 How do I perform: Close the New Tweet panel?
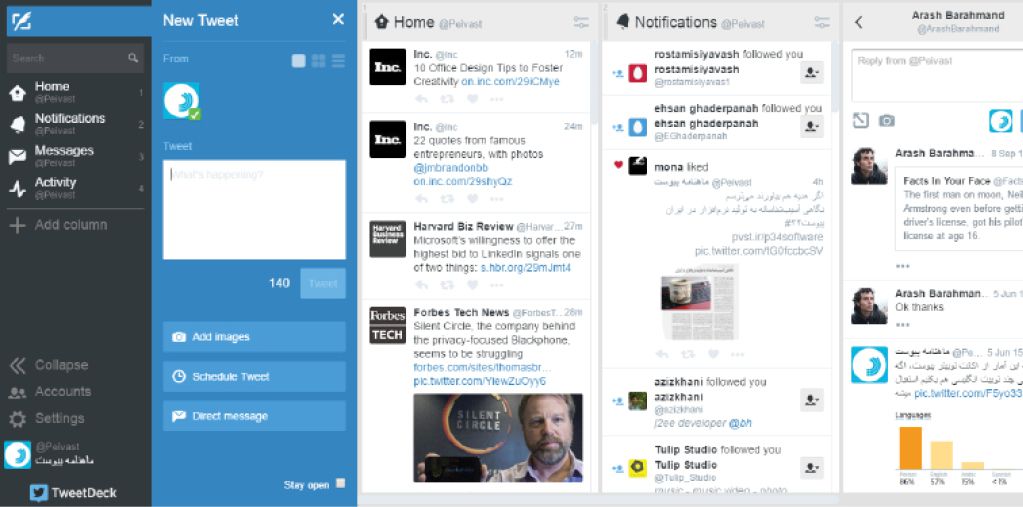tap(338, 20)
